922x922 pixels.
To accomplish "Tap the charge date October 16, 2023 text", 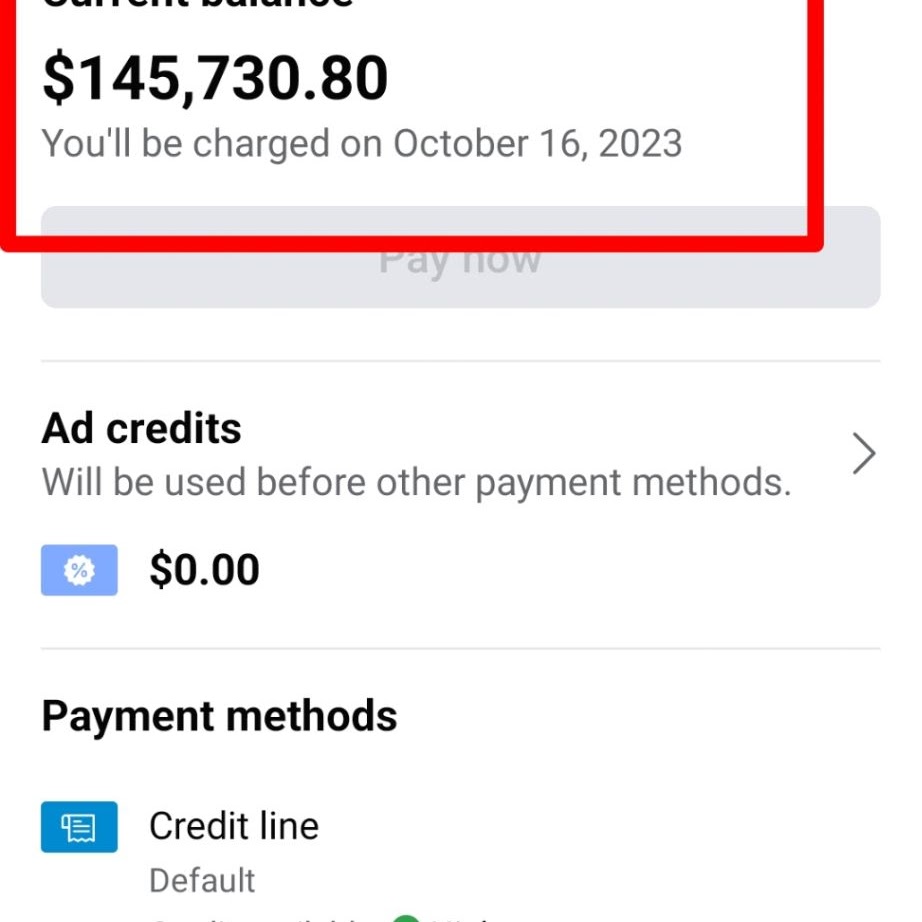I will click(x=538, y=144).
